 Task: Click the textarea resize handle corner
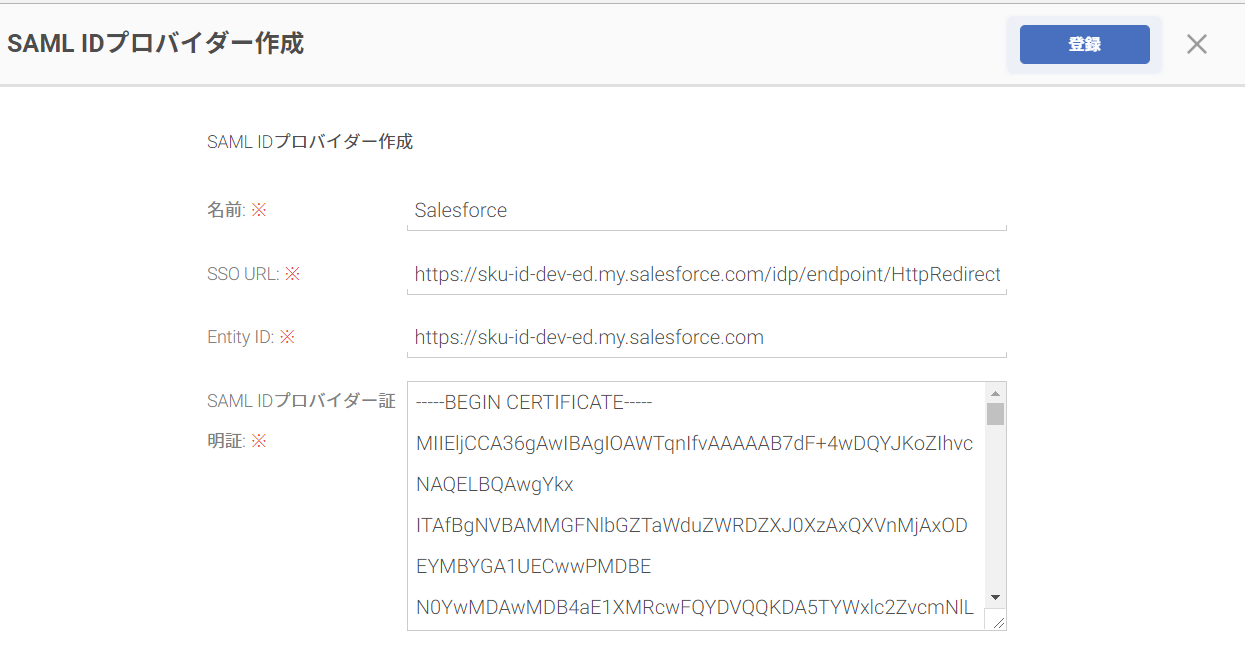pyautogui.click(x=997, y=621)
